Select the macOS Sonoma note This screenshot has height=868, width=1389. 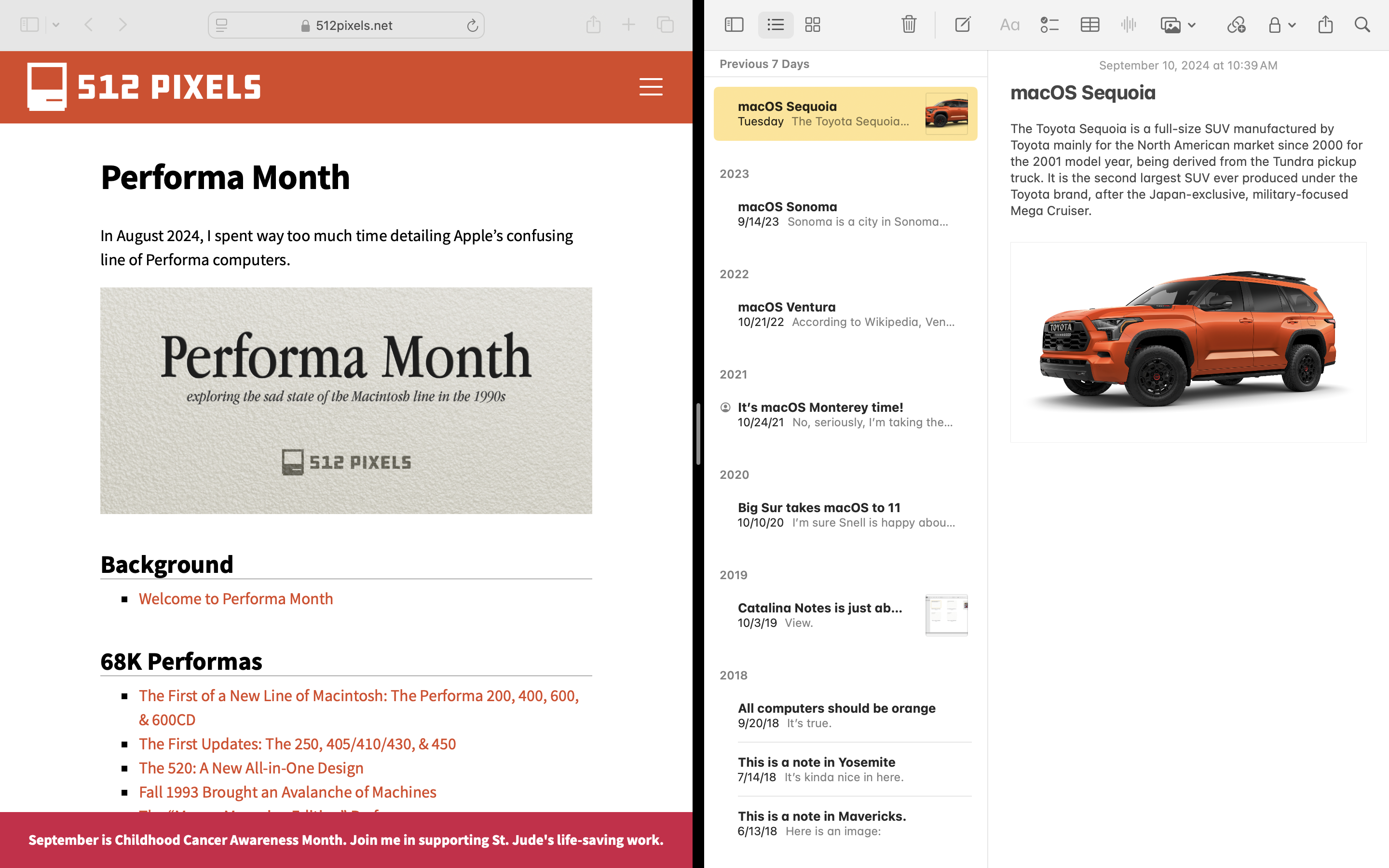point(845,214)
